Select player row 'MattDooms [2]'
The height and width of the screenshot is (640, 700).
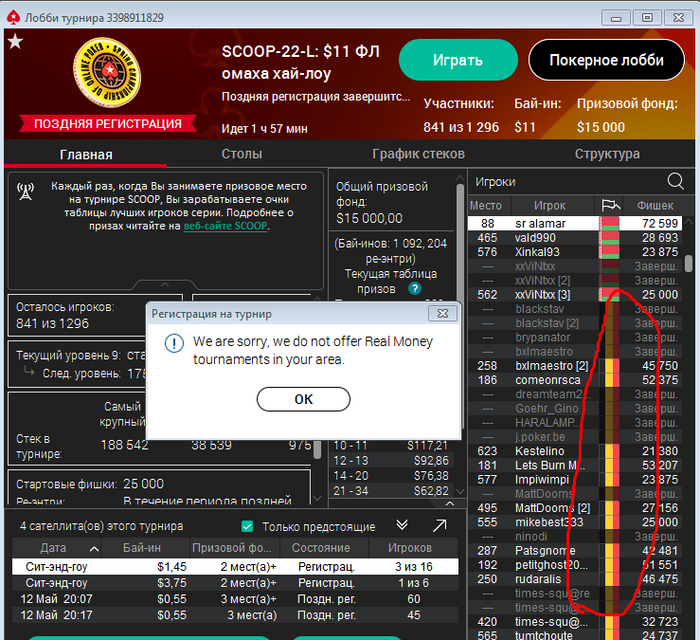[575, 508]
